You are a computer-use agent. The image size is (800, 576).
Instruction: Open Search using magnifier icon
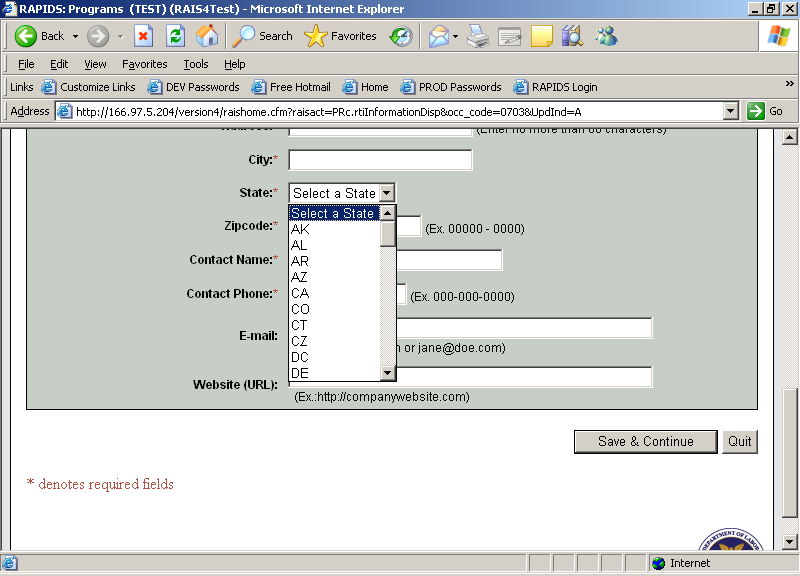coord(243,36)
